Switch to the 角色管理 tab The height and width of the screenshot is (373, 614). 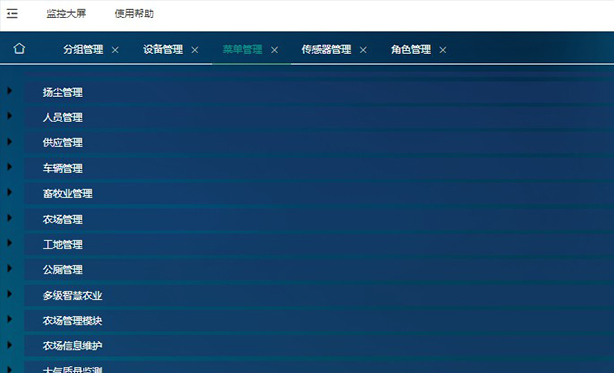(411, 50)
